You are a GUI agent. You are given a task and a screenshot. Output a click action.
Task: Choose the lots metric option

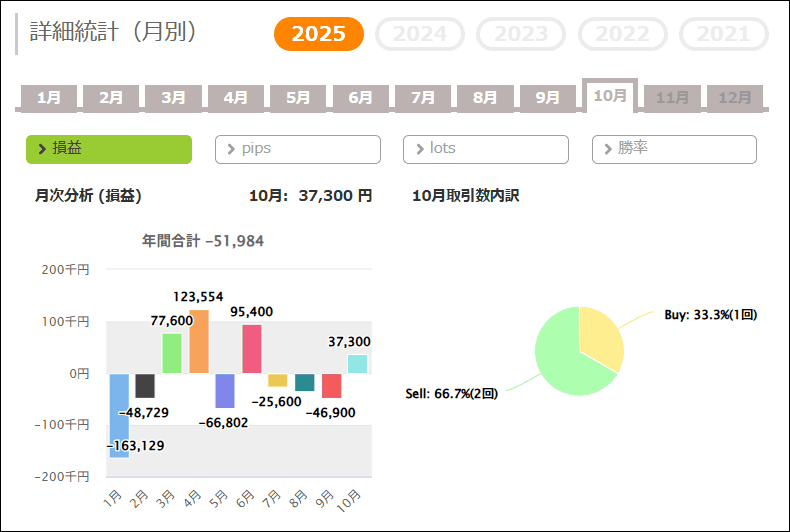(x=486, y=149)
